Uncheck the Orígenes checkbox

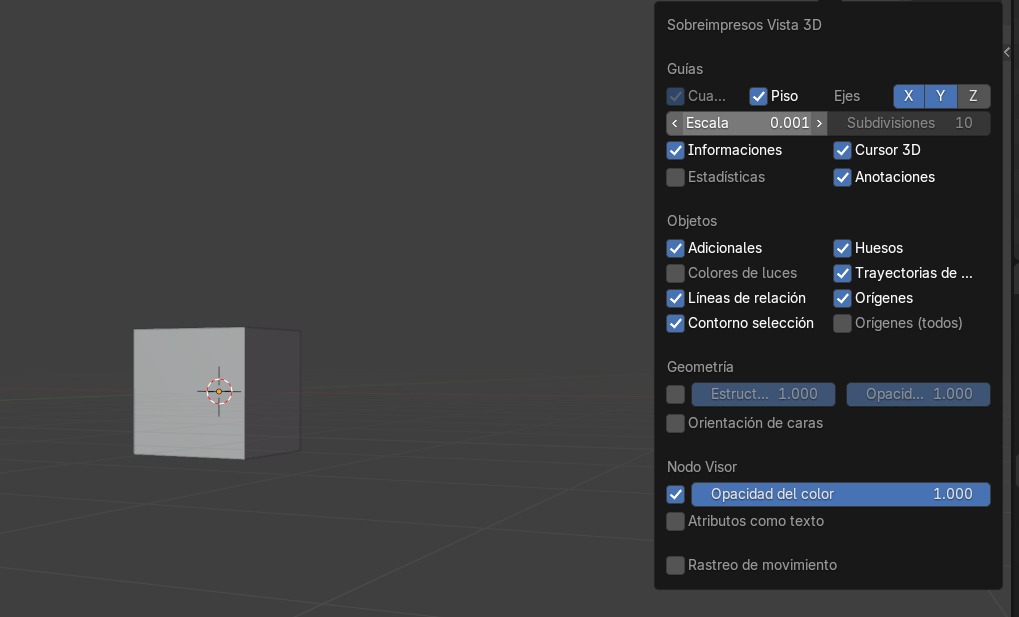(x=842, y=298)
